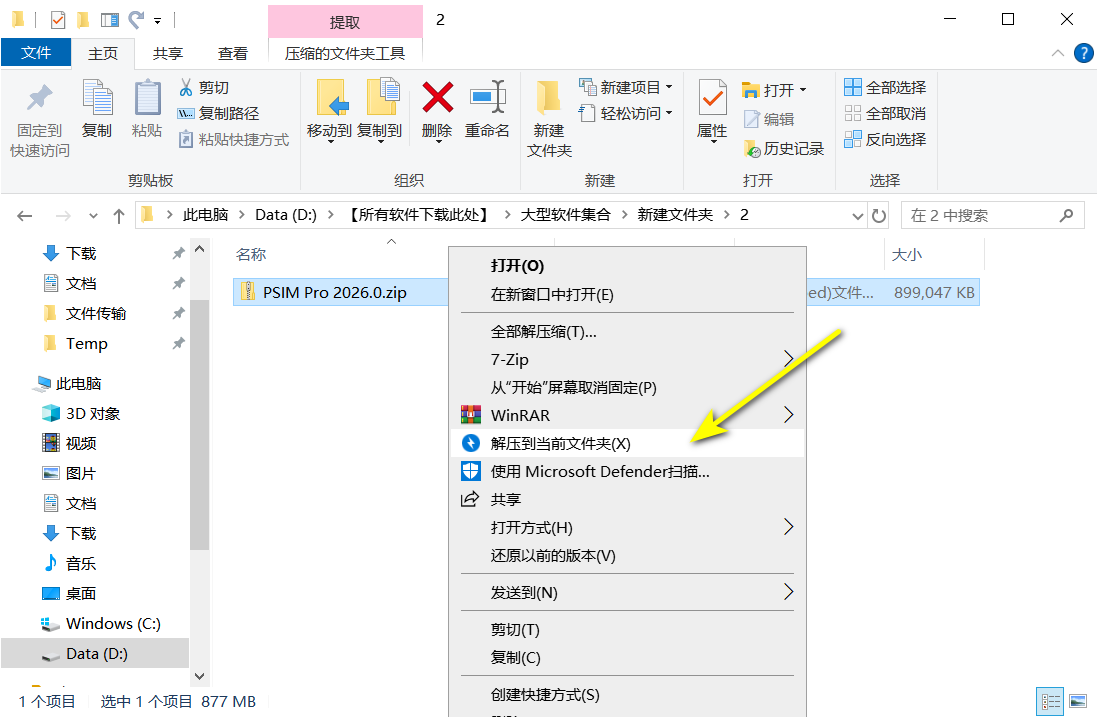
Task: Select Copy path in clipboard group
Action: [218, 113]
